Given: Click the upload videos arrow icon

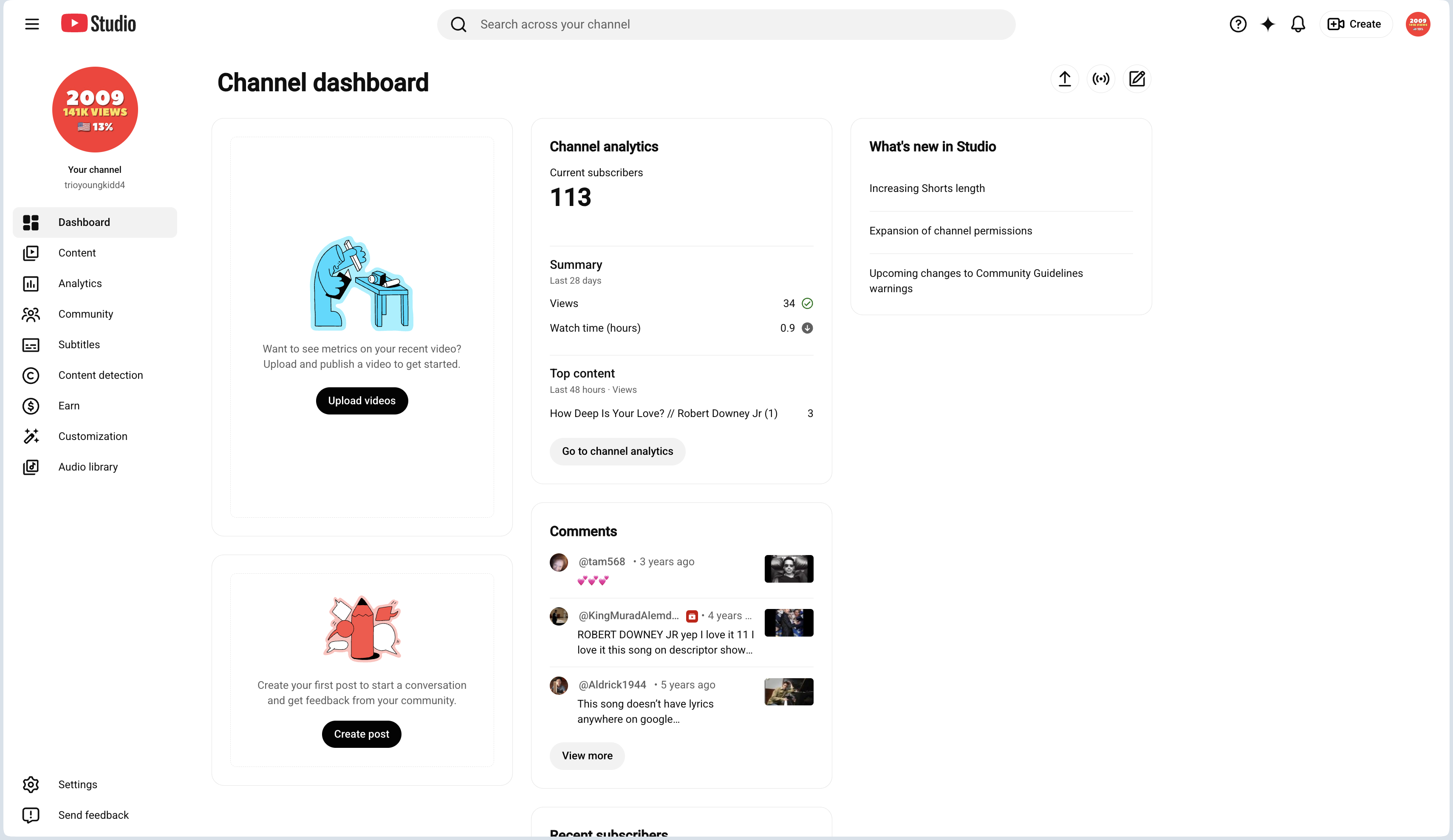Looking at the screenshot, I should point(1064,79).
